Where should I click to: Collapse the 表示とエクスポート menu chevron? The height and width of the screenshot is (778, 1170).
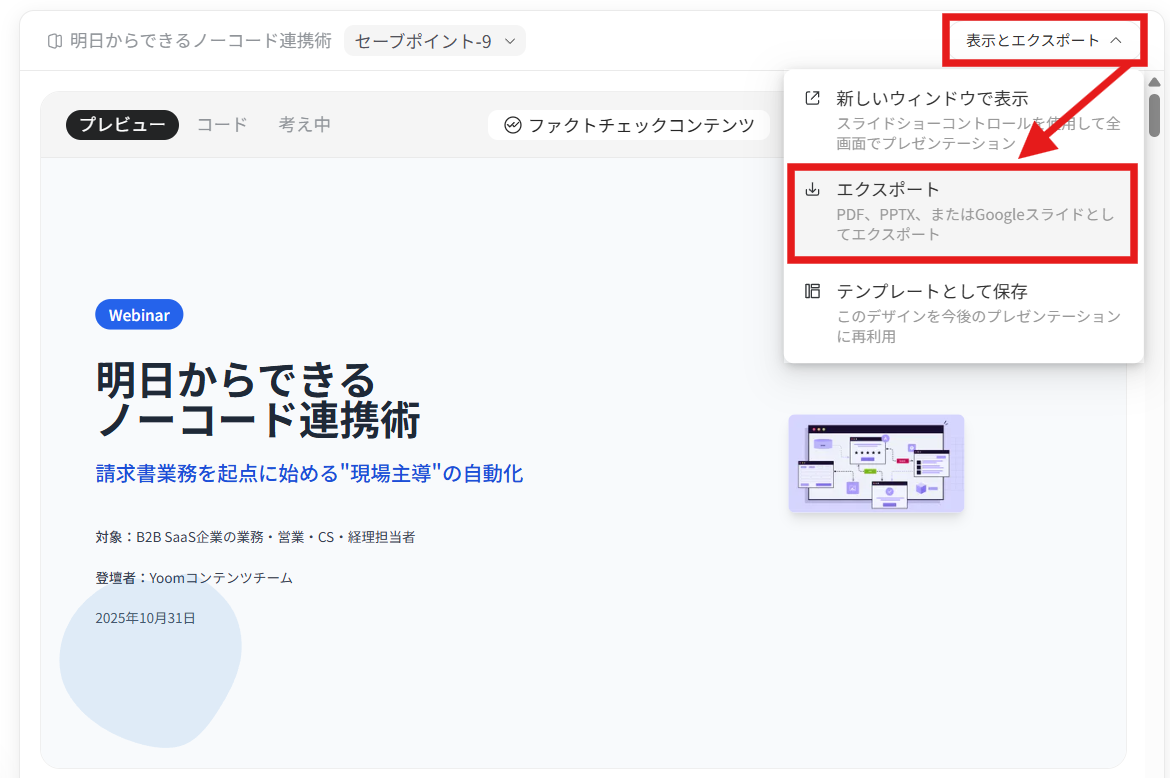pos(1116,41)
